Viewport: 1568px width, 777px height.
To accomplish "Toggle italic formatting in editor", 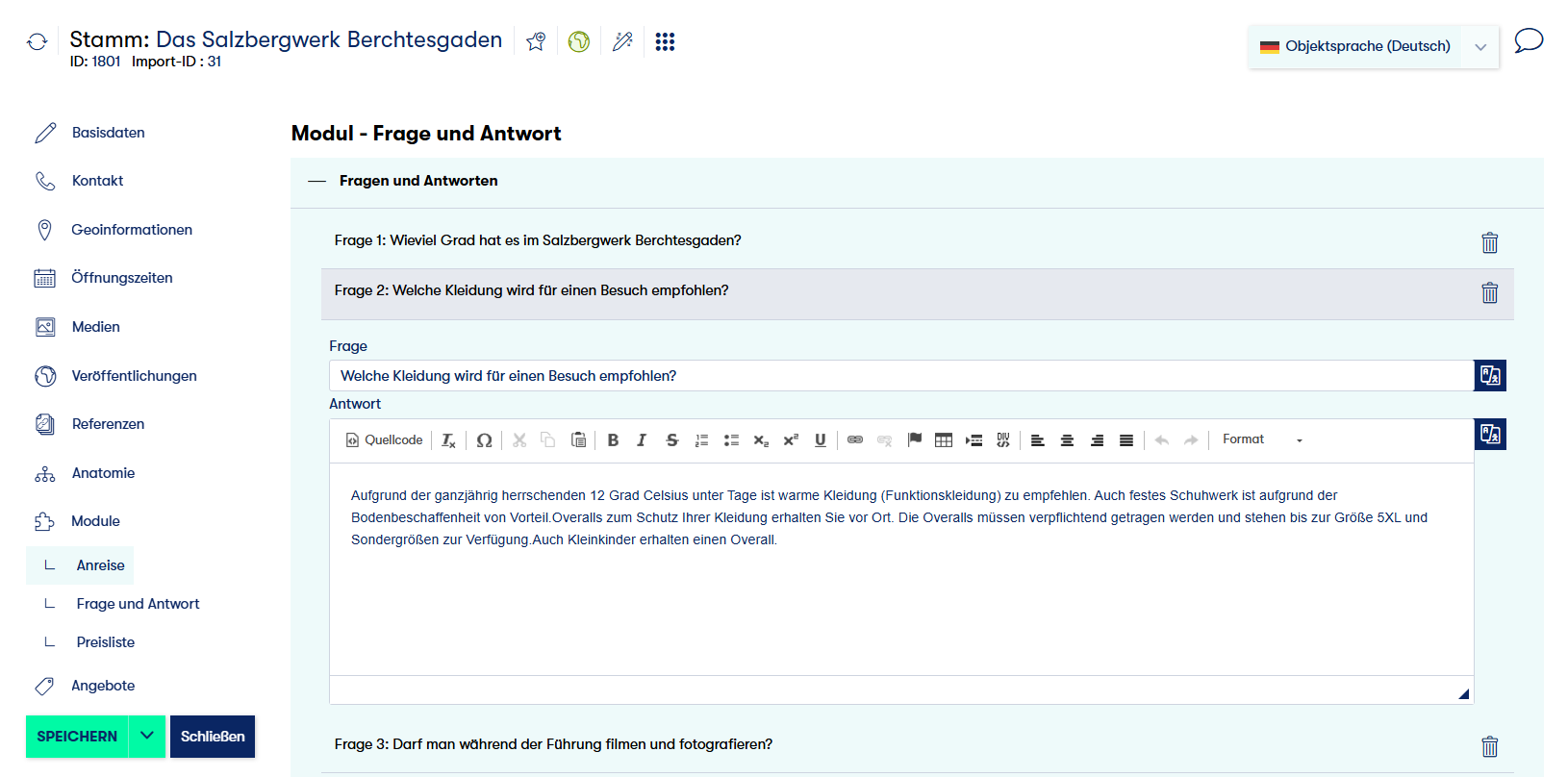I will pos(642,440).
